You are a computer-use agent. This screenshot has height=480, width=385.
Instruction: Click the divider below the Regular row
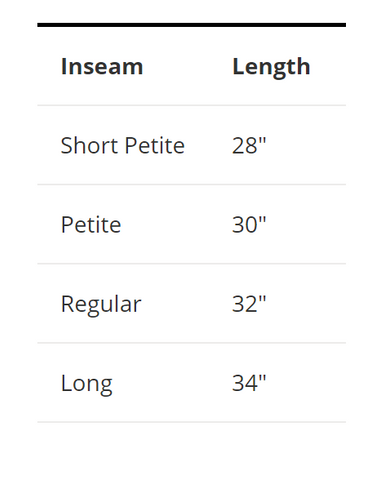pos(192,343)
